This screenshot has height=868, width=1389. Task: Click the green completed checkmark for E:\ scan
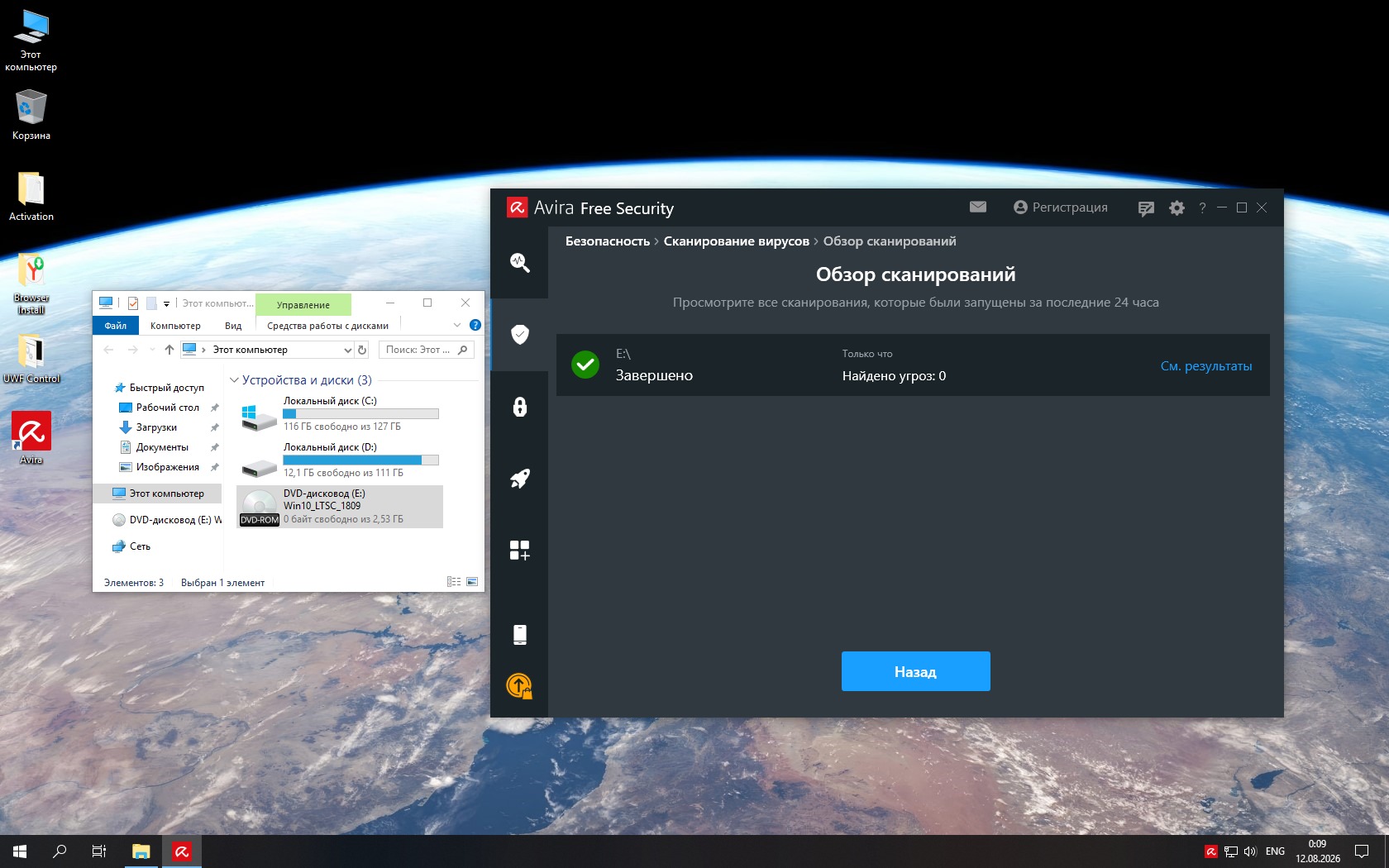585,365
